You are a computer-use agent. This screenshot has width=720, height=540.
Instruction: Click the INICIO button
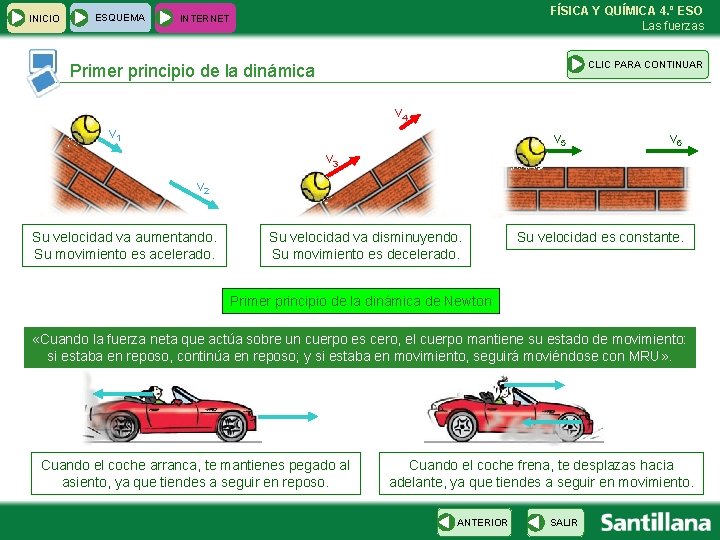tap(36, 18)
